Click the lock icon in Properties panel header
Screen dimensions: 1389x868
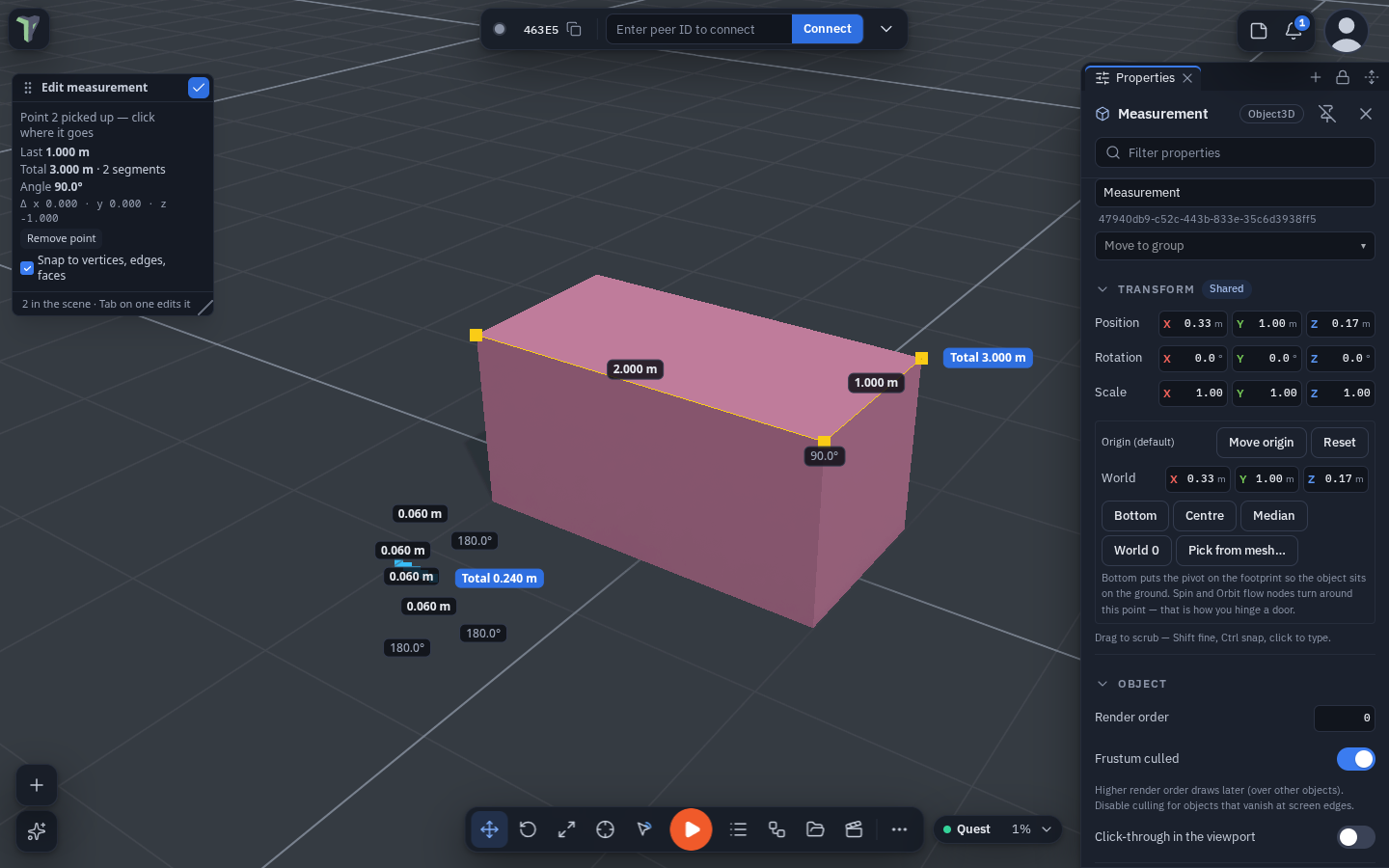tap(1343, 77)
